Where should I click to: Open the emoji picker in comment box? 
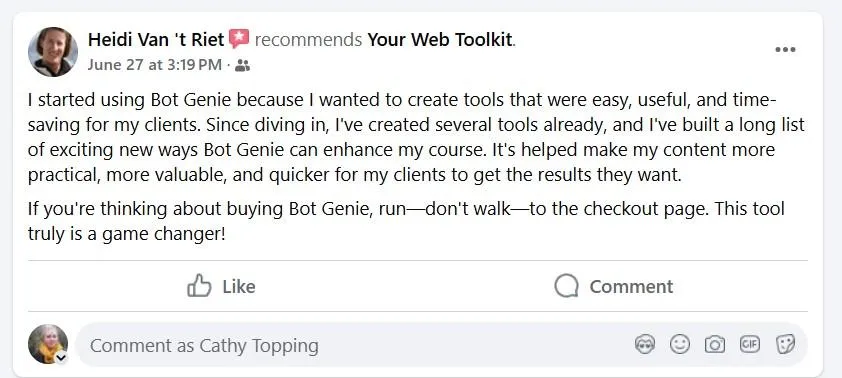coord(680,344)
